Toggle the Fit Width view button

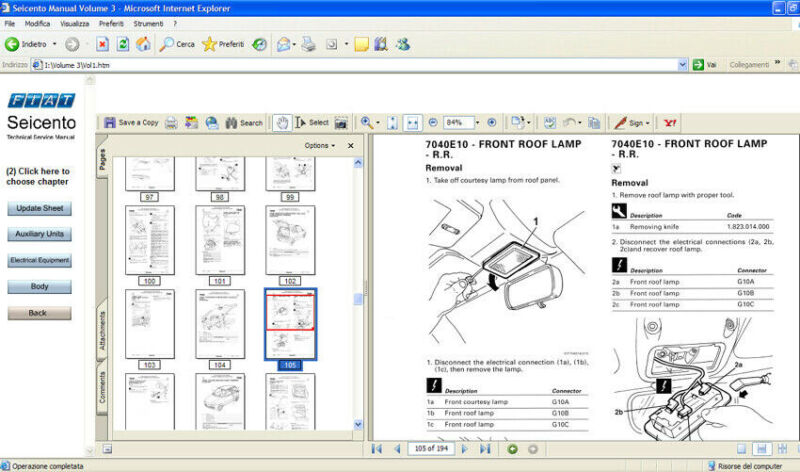414,123
